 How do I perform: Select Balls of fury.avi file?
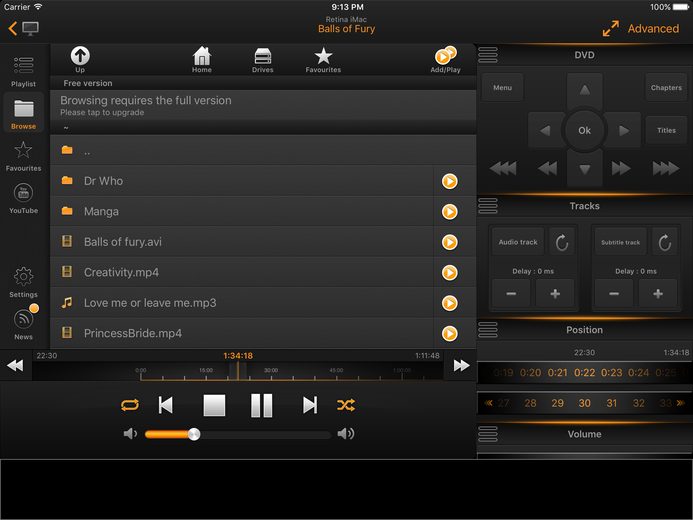(x=242, y=242)
